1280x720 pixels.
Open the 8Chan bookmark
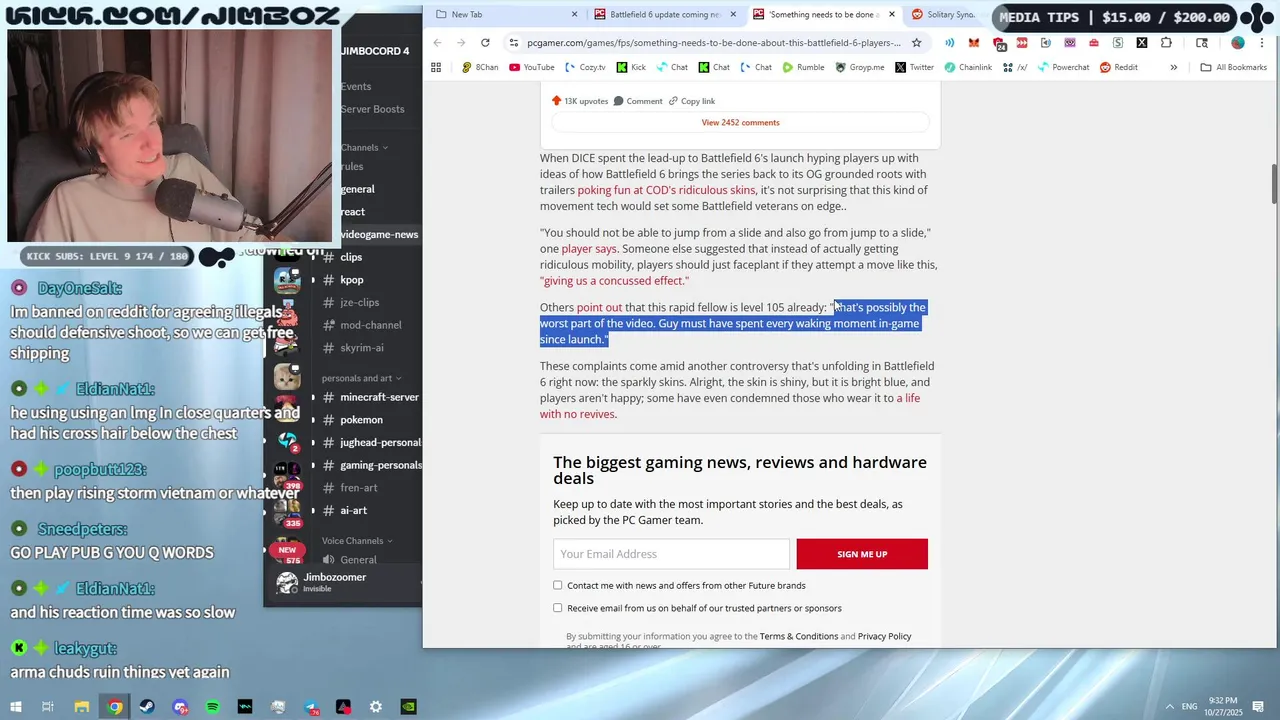pos(480,67)
